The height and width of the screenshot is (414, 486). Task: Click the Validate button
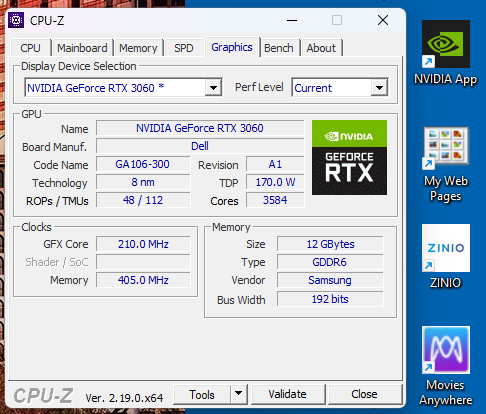click(x=288, y=394)
